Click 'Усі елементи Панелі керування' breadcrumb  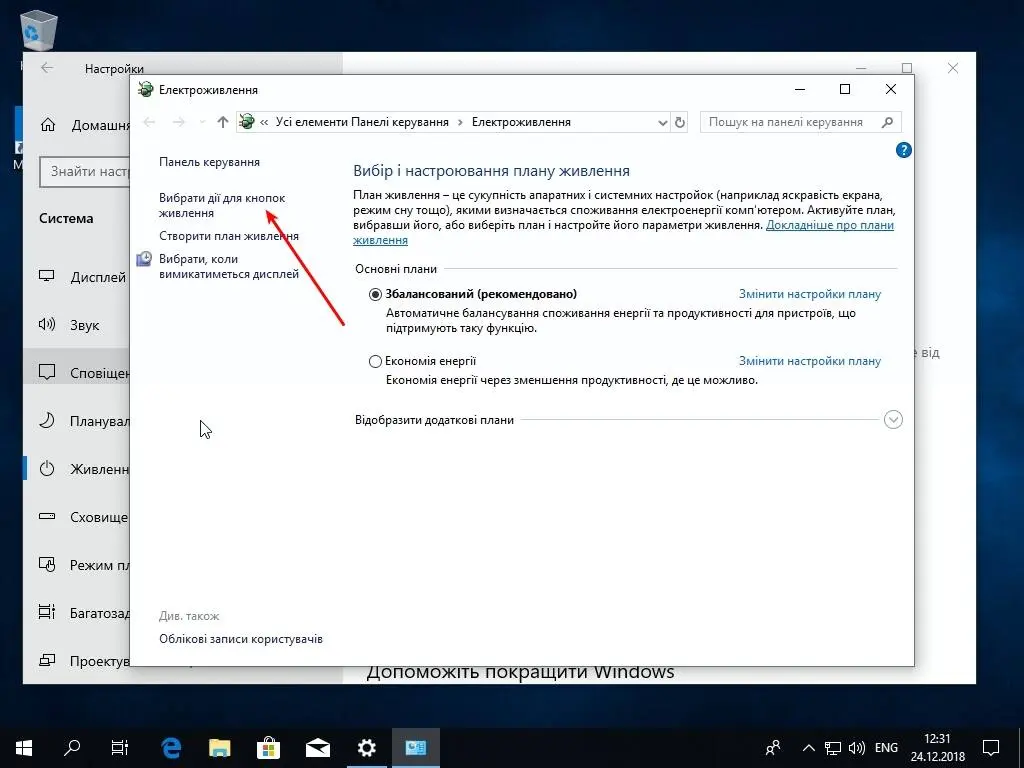[x=362, y=122]
